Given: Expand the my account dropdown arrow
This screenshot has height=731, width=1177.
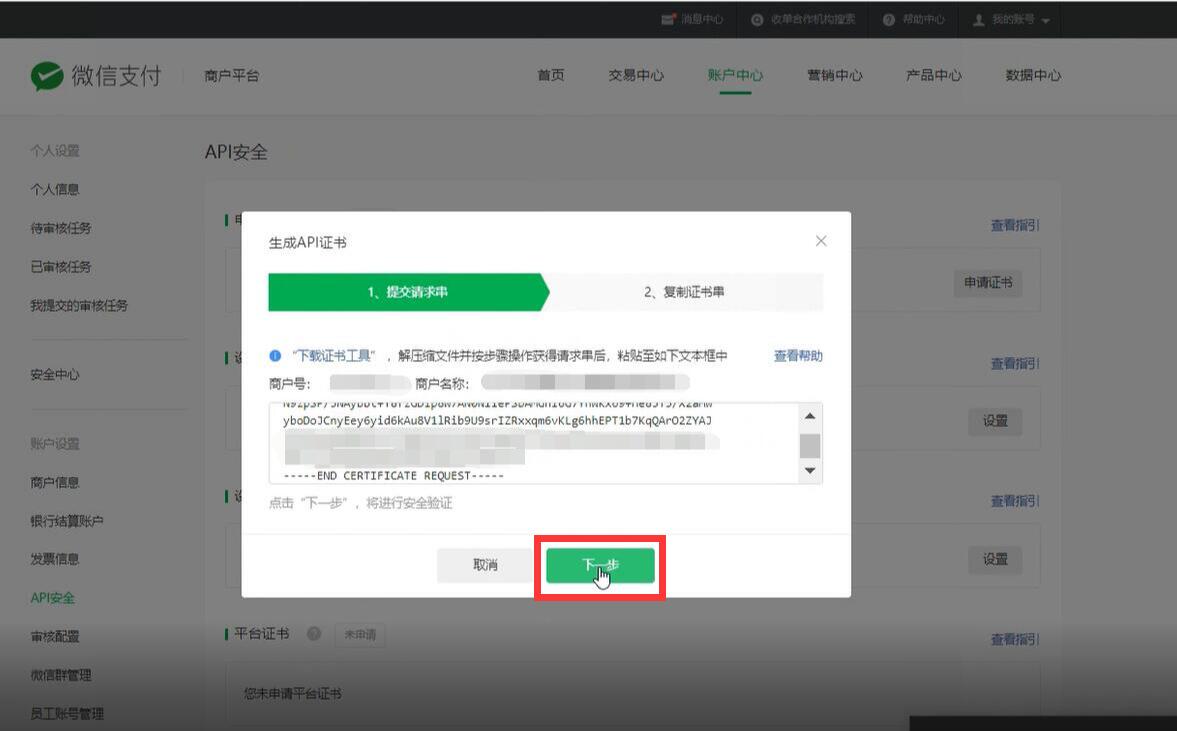Looking at the screenshot, I should coord(1046,21).
